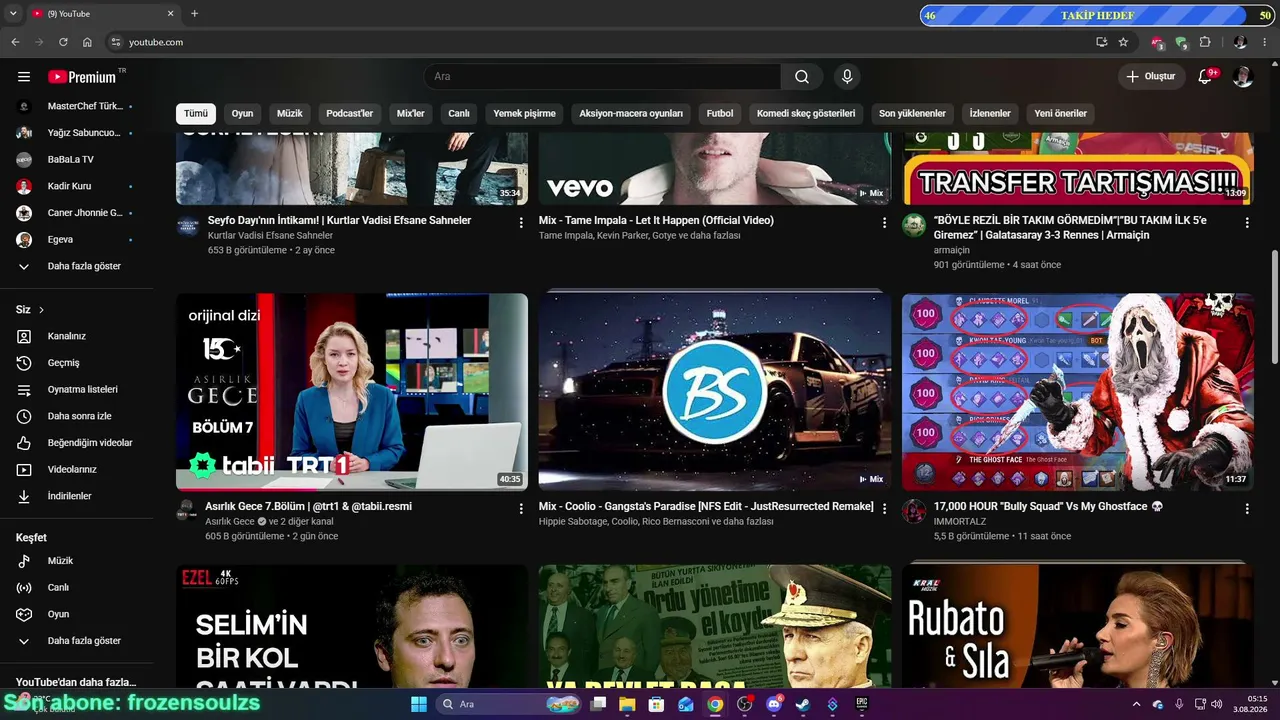
Task: Select the Futbol filter chip
Action: pos(720,113)
